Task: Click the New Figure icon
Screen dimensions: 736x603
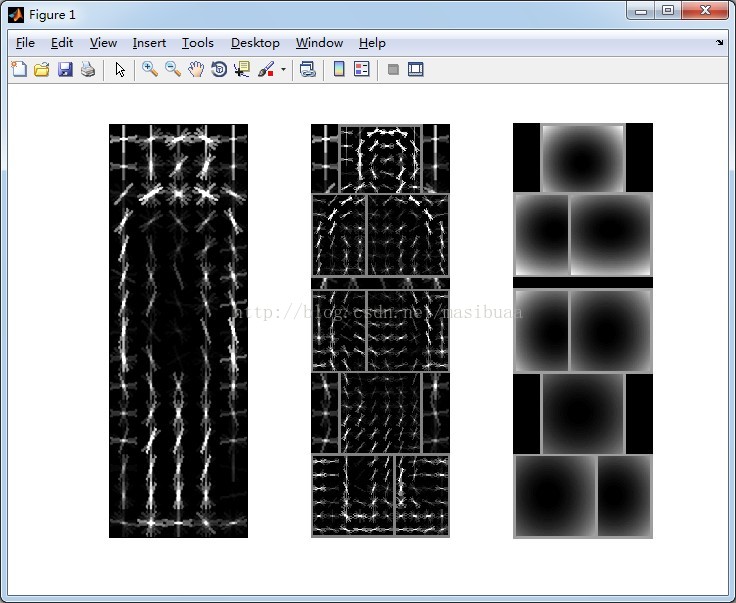Action: pyautogui.click(x=19, y=69)
